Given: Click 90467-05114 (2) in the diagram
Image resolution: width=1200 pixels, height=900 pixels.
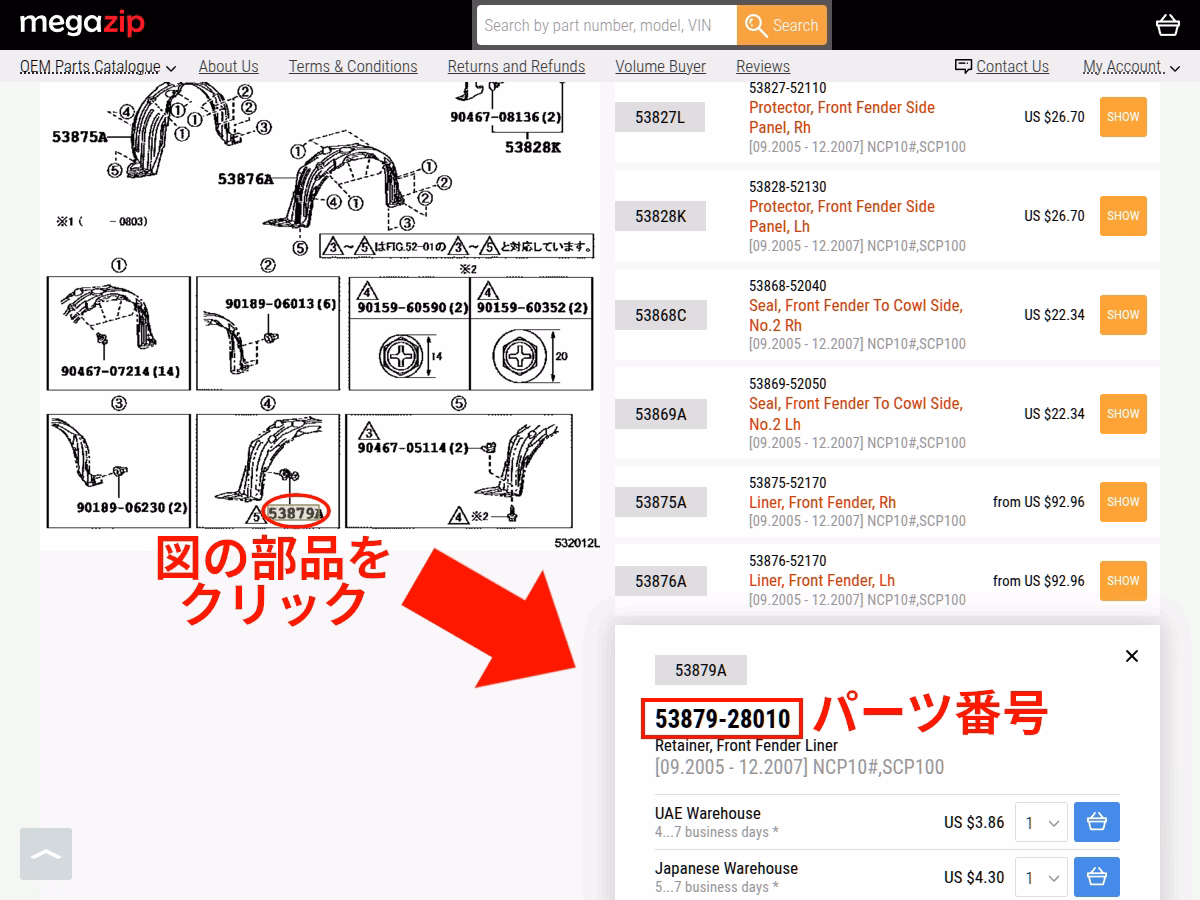Looking at the screenshot, I should tap(413, 448).
